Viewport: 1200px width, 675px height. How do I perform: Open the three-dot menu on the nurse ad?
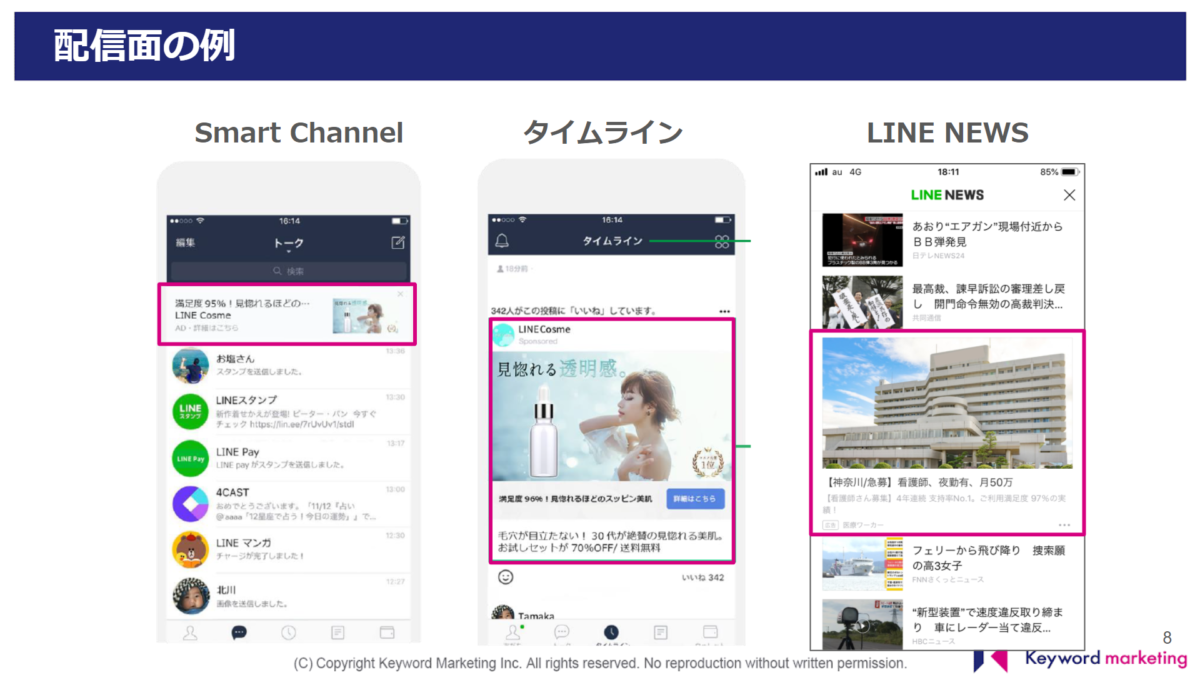pyautogui.click(x=1064, y=525)
